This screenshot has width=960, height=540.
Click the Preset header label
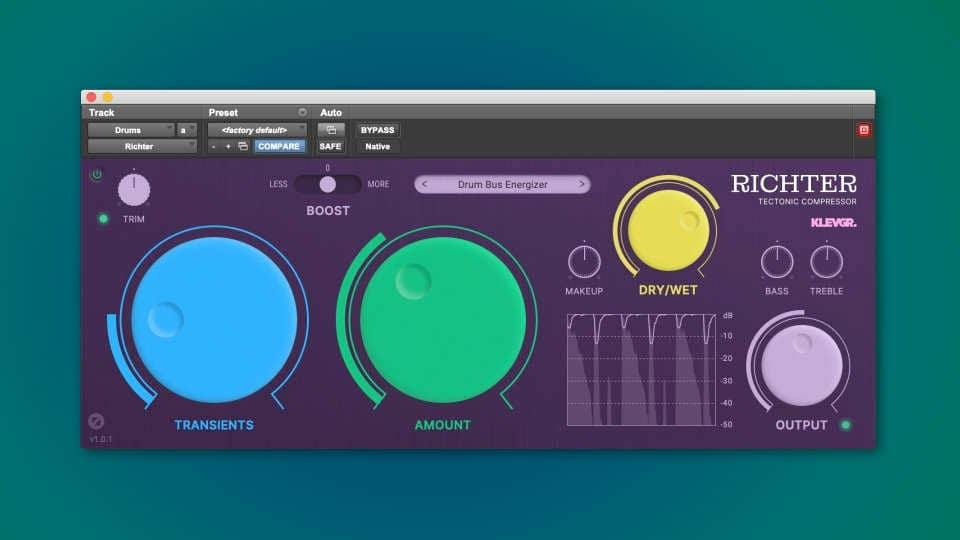[x=223, y=113]
